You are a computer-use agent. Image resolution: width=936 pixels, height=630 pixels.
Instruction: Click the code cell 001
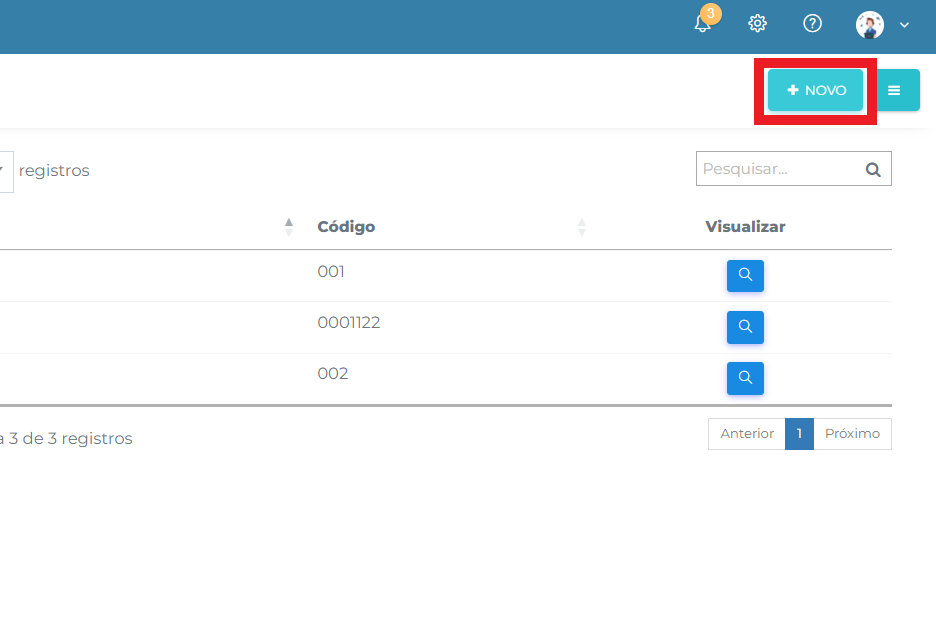[x=331, y=272]
